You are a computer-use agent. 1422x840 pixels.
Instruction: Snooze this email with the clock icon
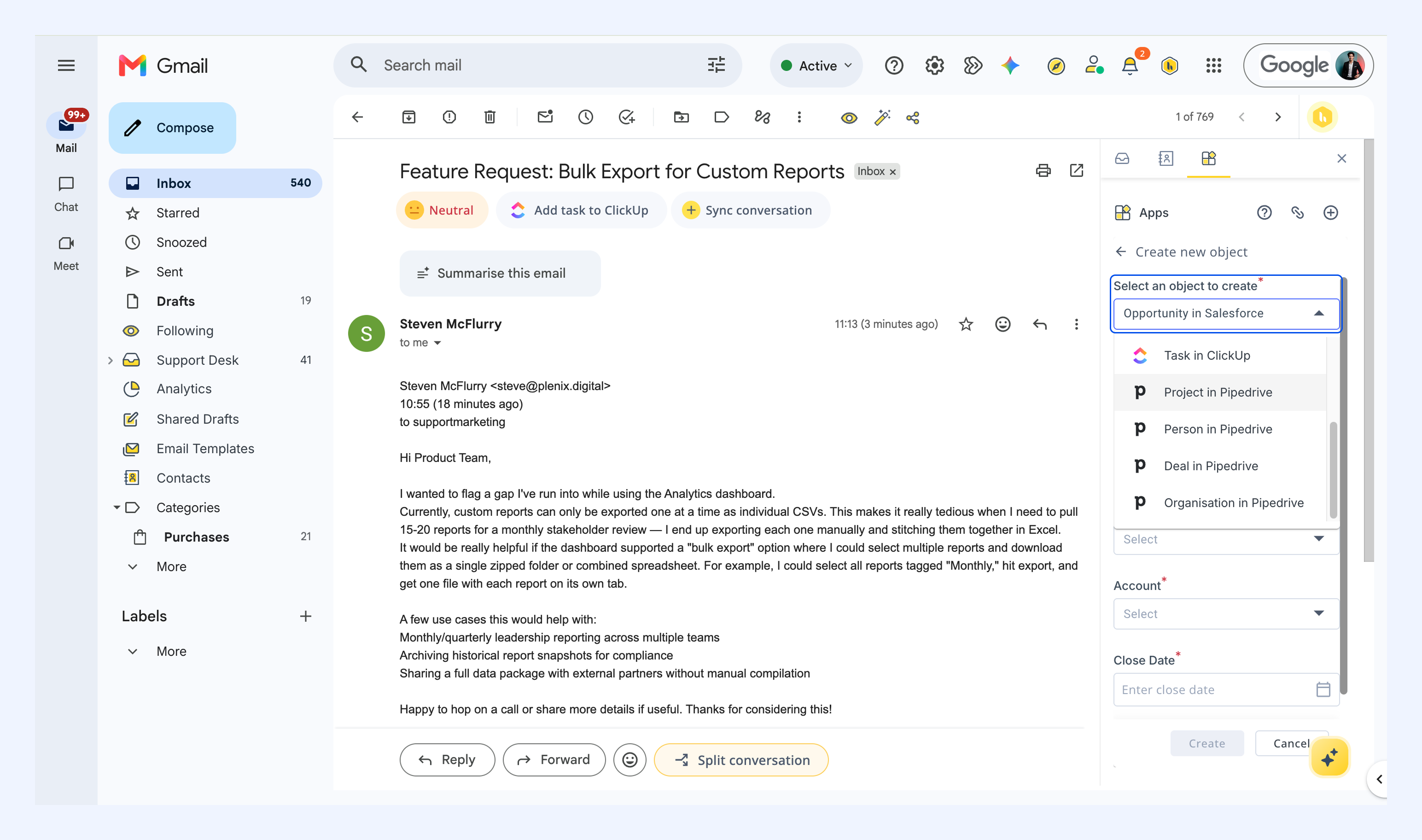click(x=586, y=117)
